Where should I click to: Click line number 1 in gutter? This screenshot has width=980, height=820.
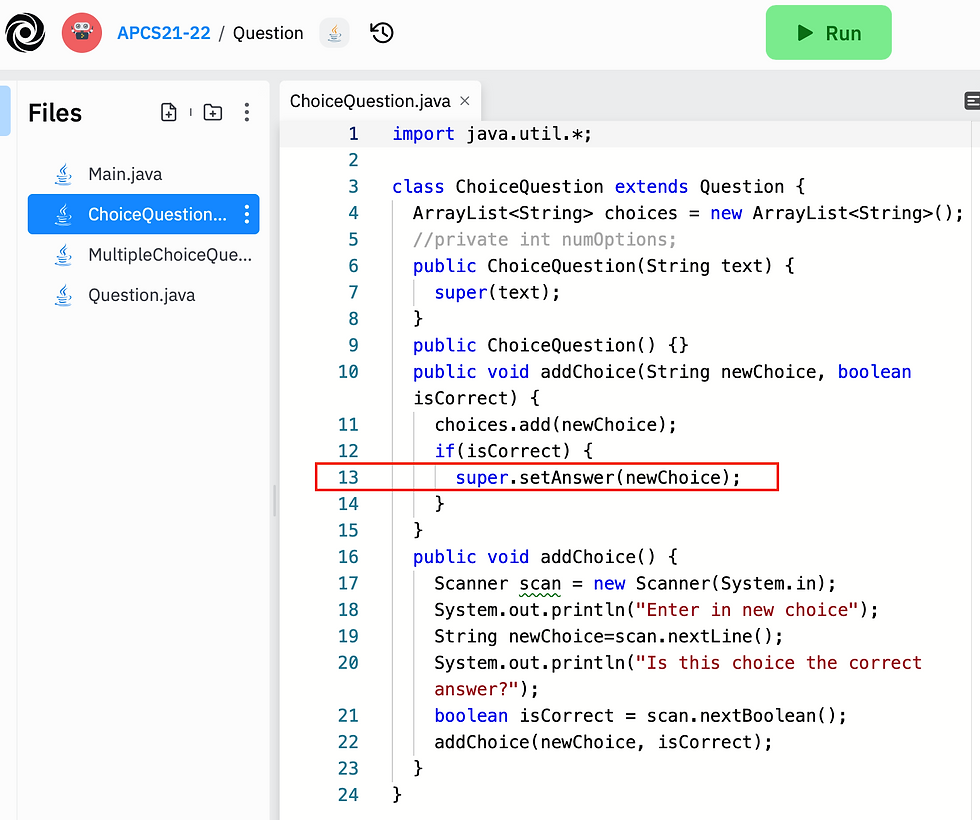(x=354, y=134)
